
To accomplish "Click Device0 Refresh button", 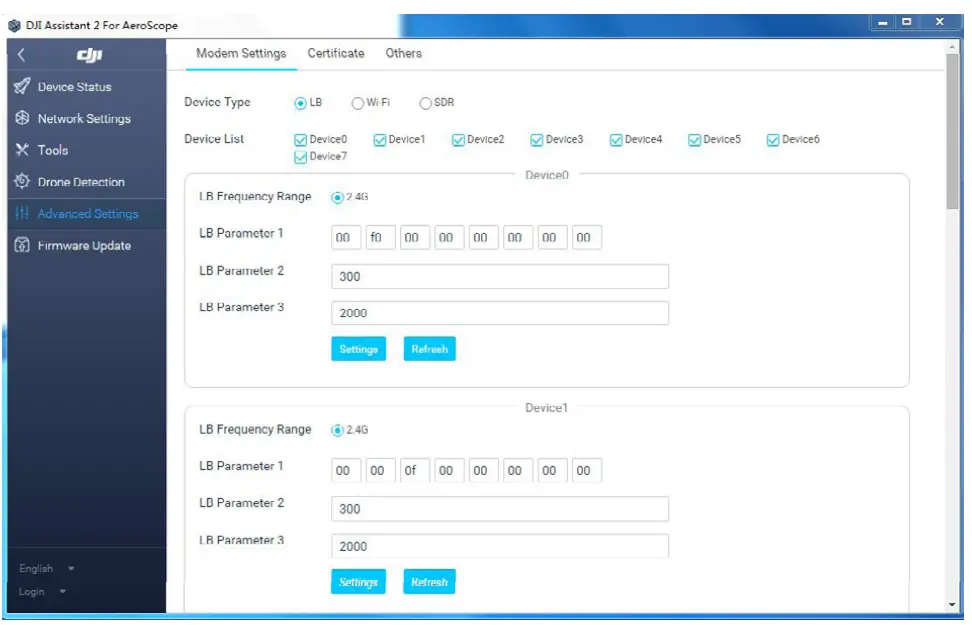I will [430, 349].
